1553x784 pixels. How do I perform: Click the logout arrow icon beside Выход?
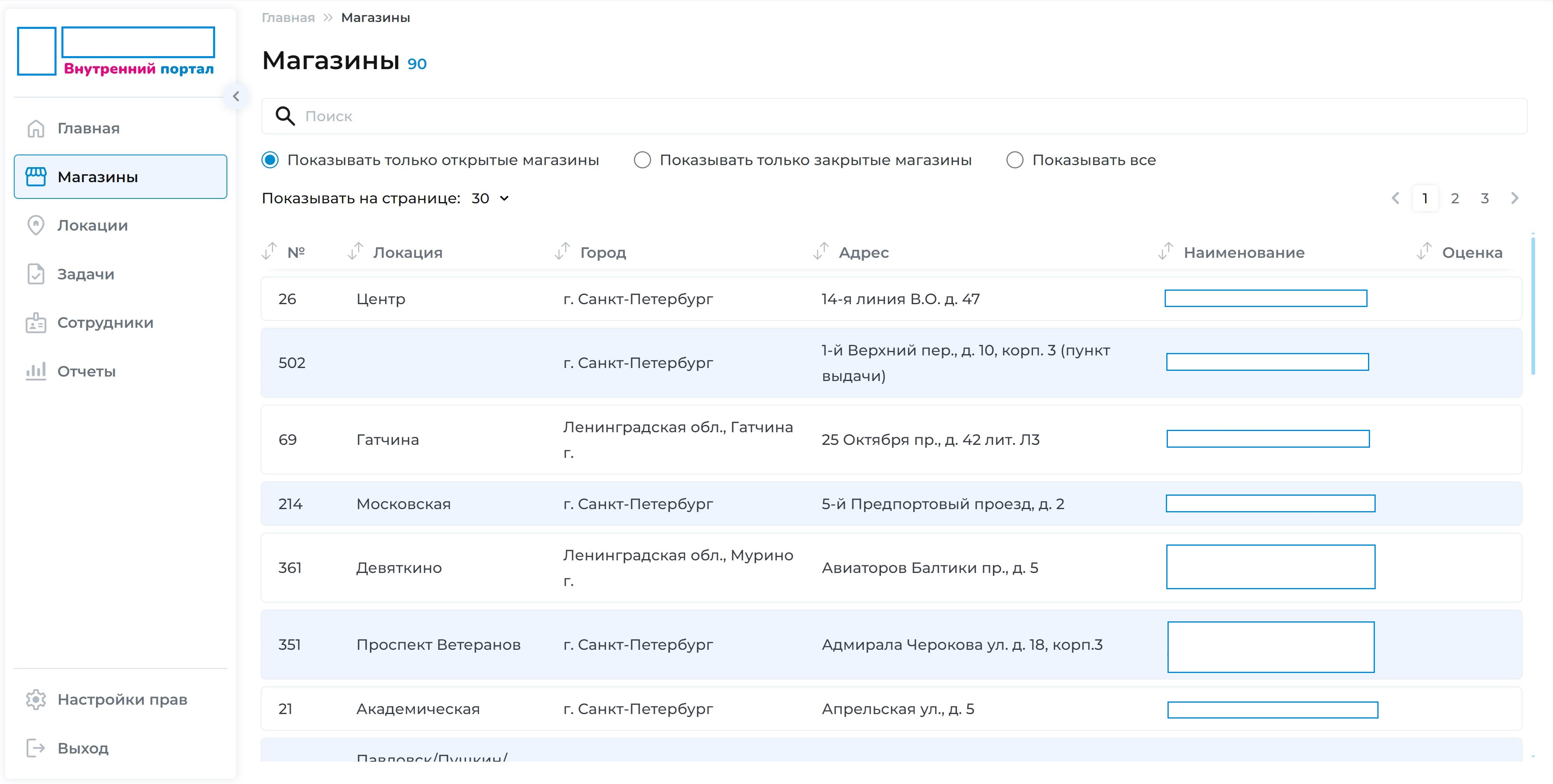pyautogui.click(x=35, y=748)
